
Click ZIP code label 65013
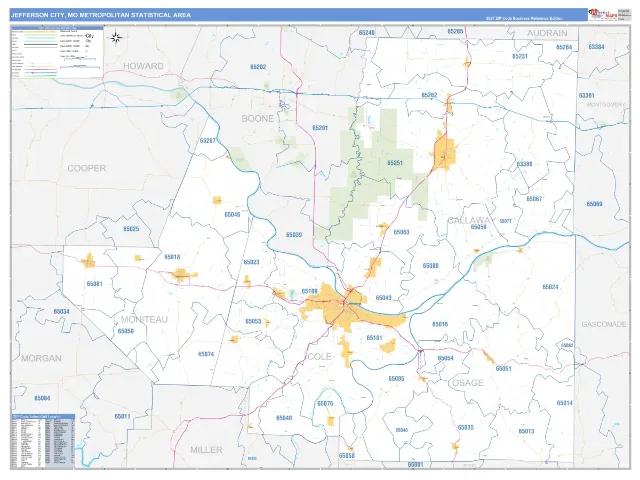click(527, 431)
